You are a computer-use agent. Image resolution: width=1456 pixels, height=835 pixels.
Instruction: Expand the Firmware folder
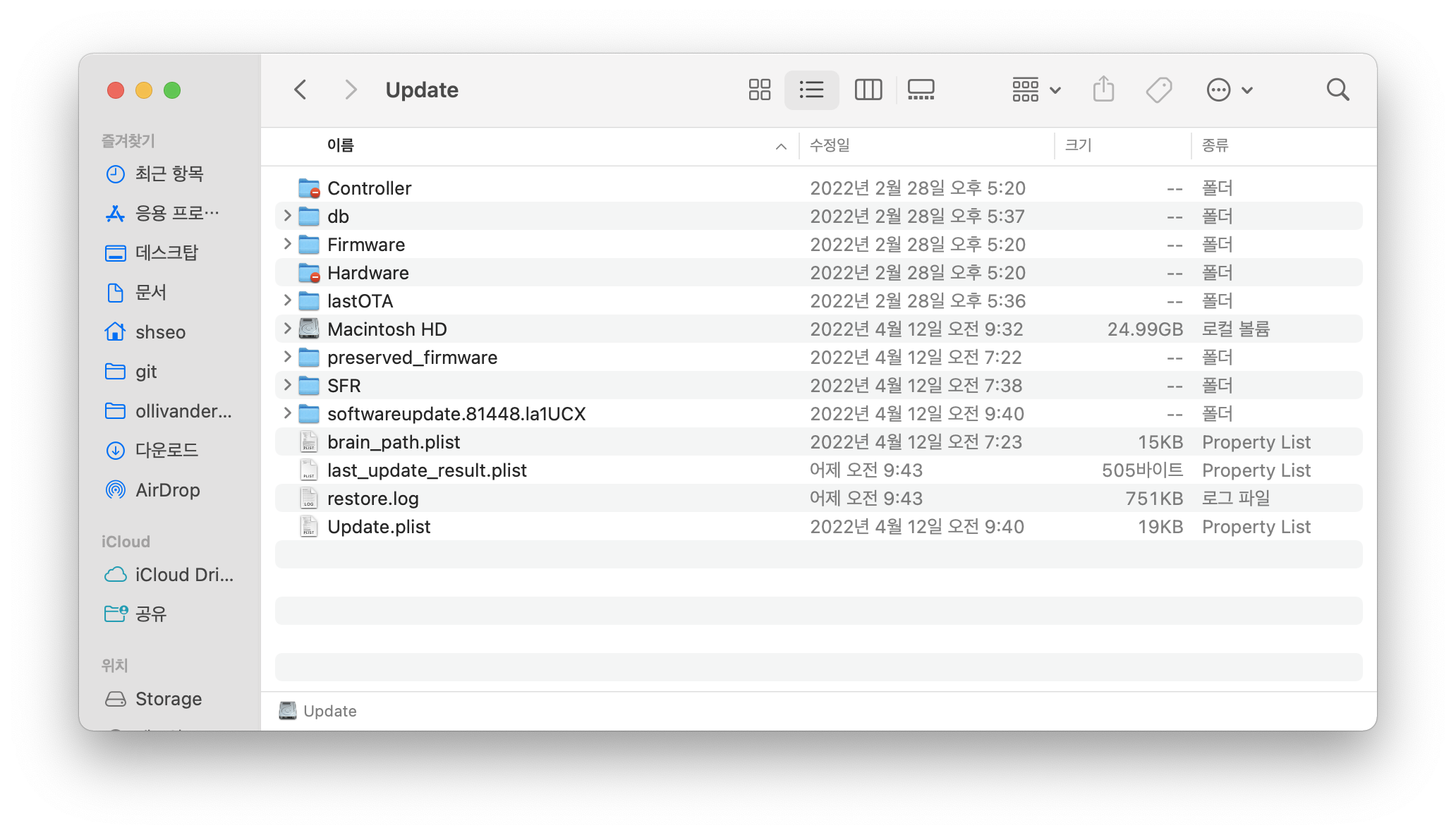click(x=287, y=244)
